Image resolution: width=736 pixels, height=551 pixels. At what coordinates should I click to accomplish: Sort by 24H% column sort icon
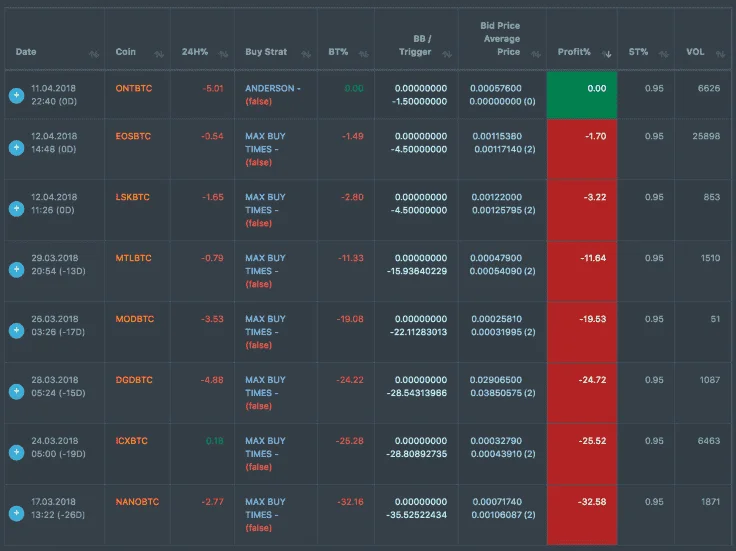pyautogui.click(x=223, y=54)
